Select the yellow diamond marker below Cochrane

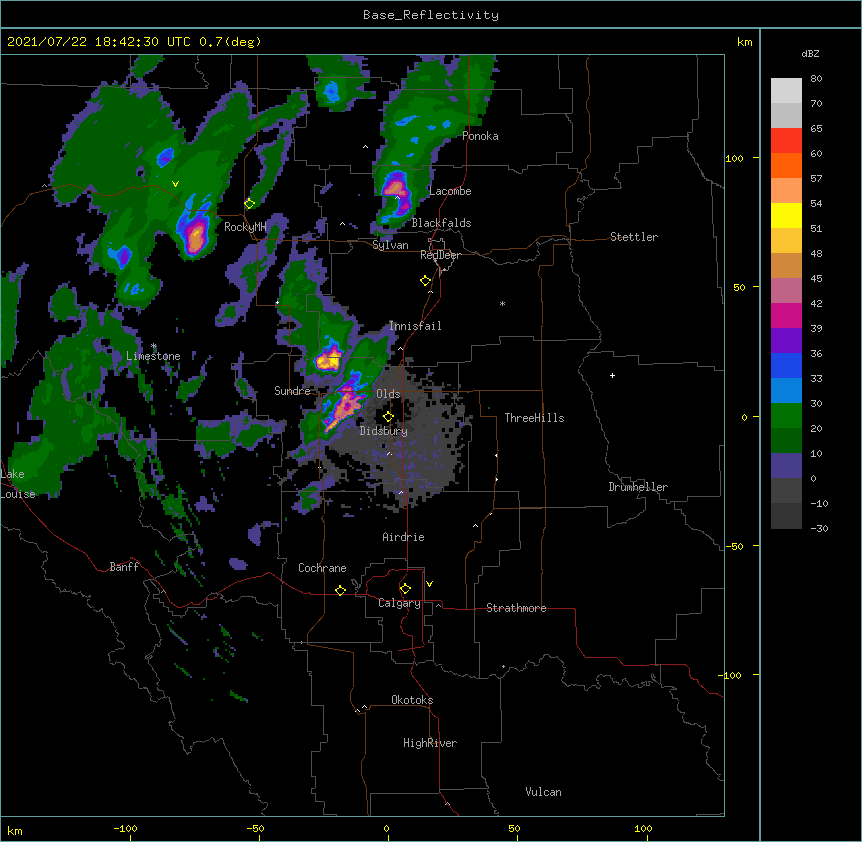point(340,590)
